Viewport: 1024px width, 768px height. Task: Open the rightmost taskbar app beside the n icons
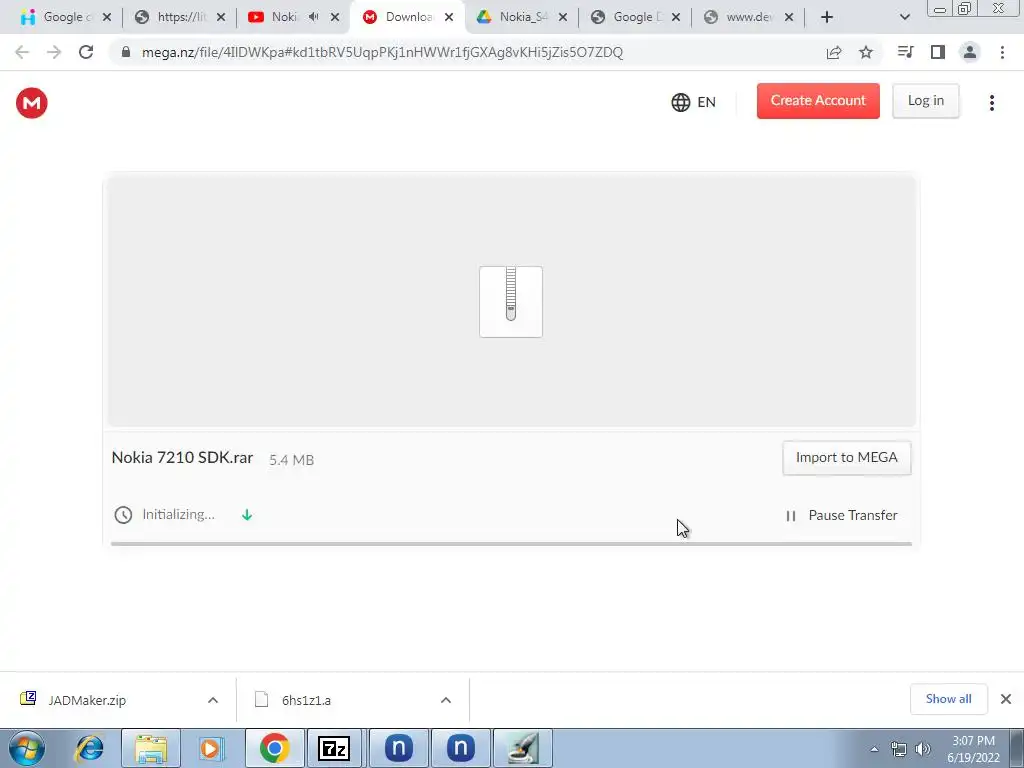point(522,748)
